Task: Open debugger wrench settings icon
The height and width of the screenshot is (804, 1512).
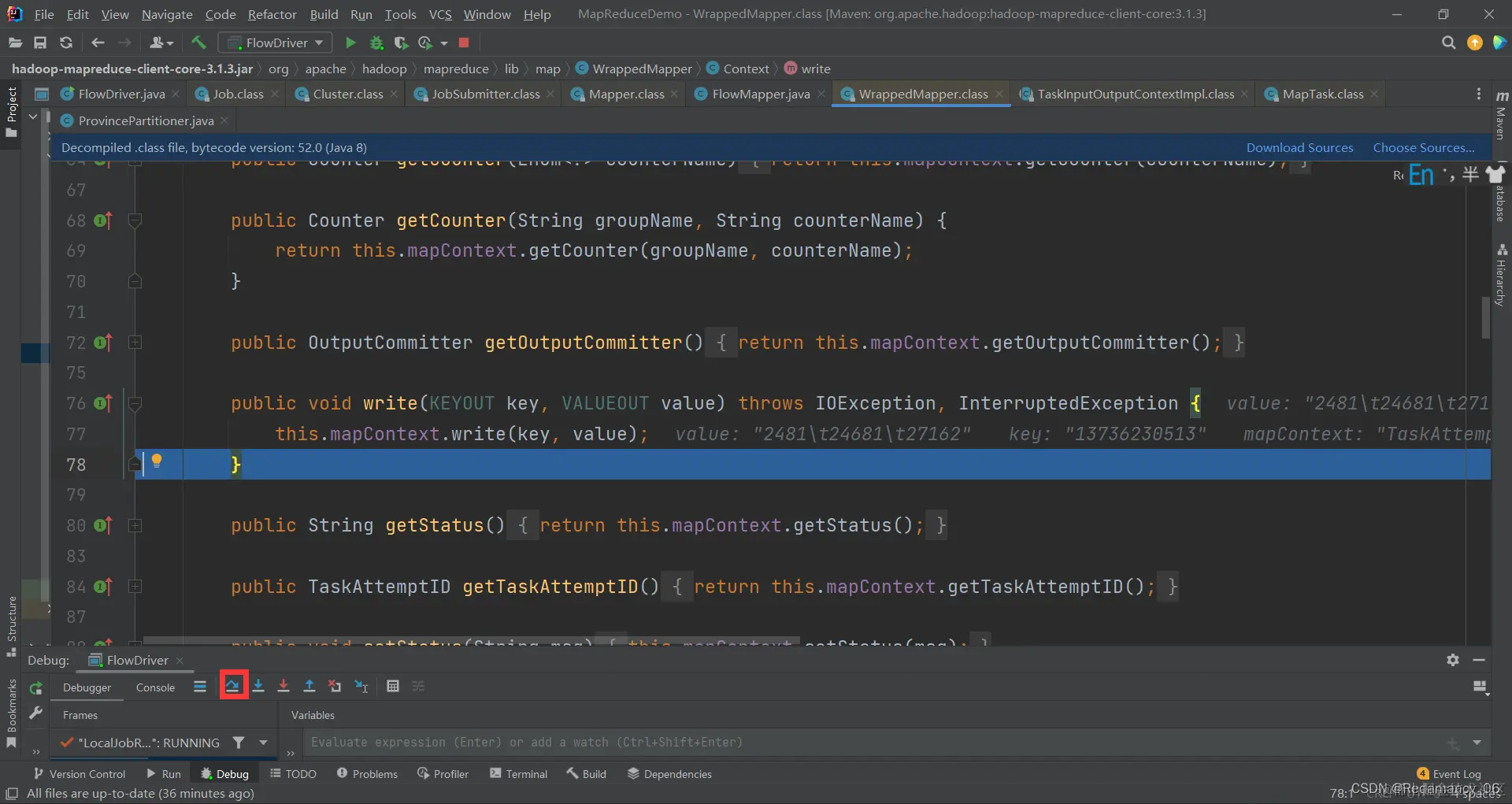Action: click(35, 713)
